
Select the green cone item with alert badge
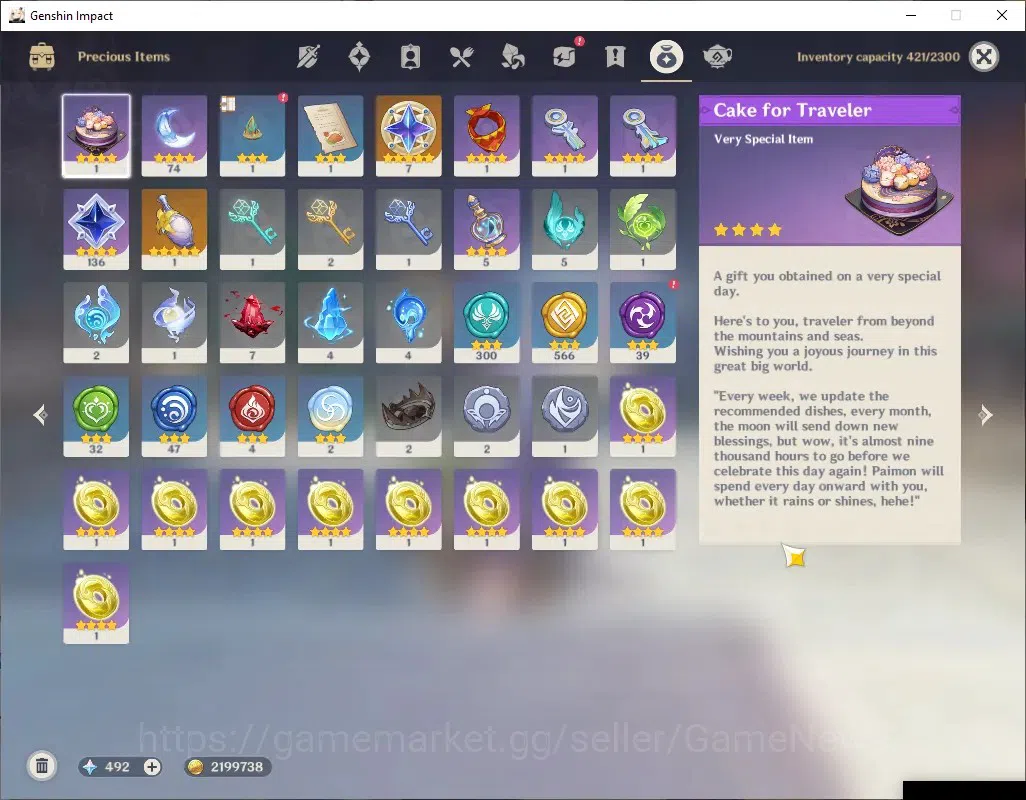(x=253, y=135)
